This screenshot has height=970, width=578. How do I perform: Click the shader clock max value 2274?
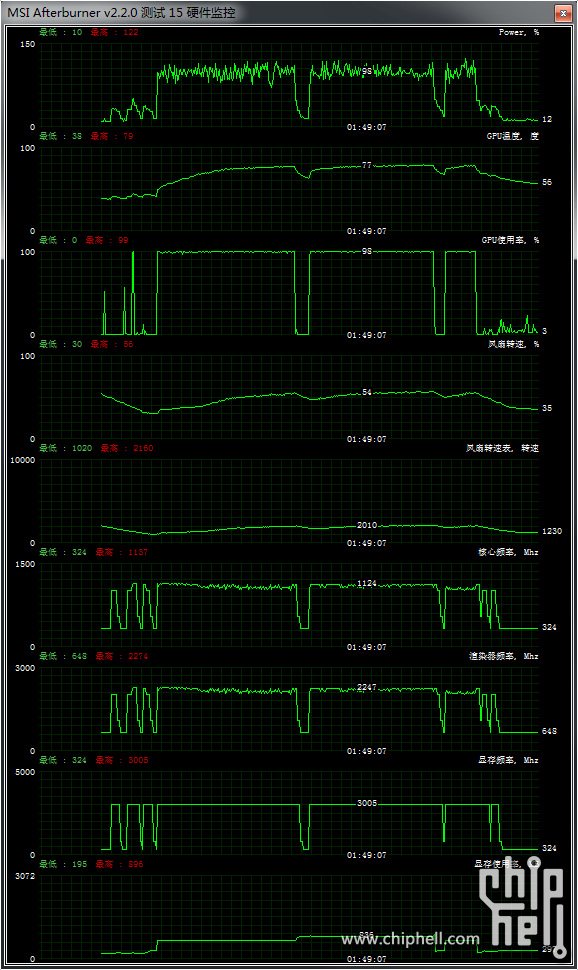pos(138,656)
